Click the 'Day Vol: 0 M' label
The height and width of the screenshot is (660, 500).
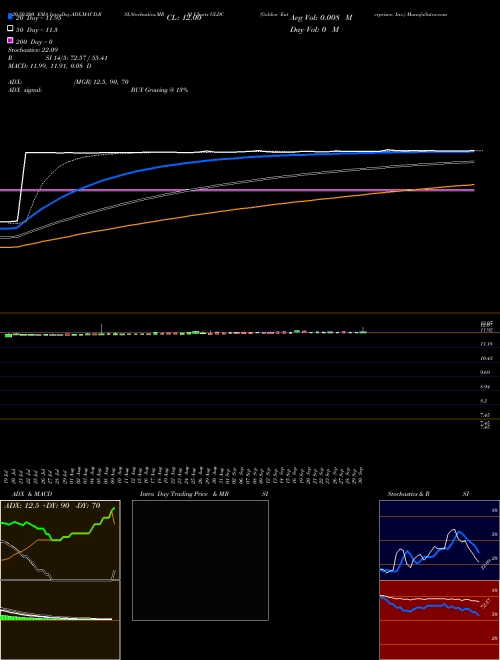click(x=314, y=29)
